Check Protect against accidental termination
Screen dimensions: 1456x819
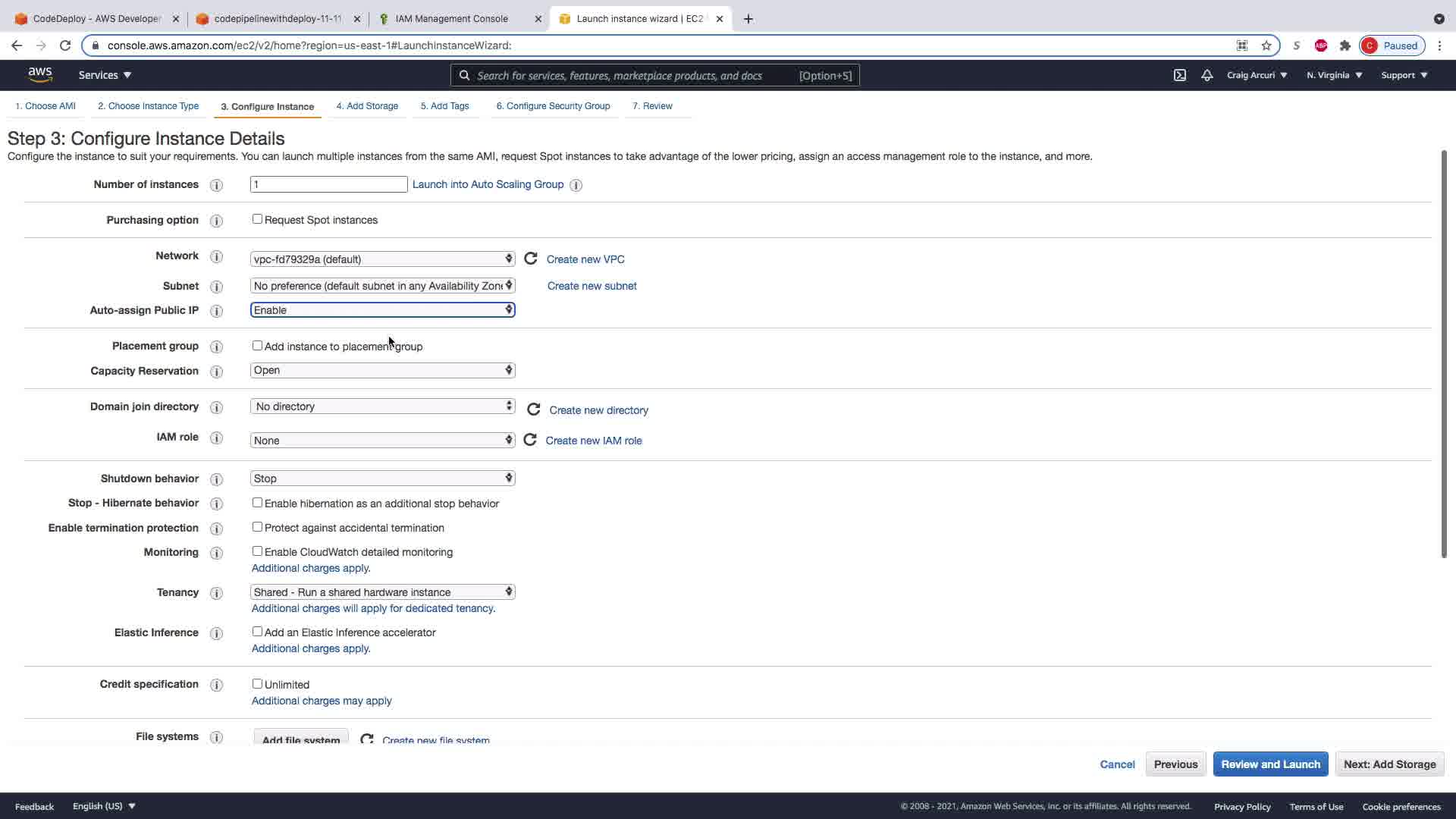coord(257,527)
